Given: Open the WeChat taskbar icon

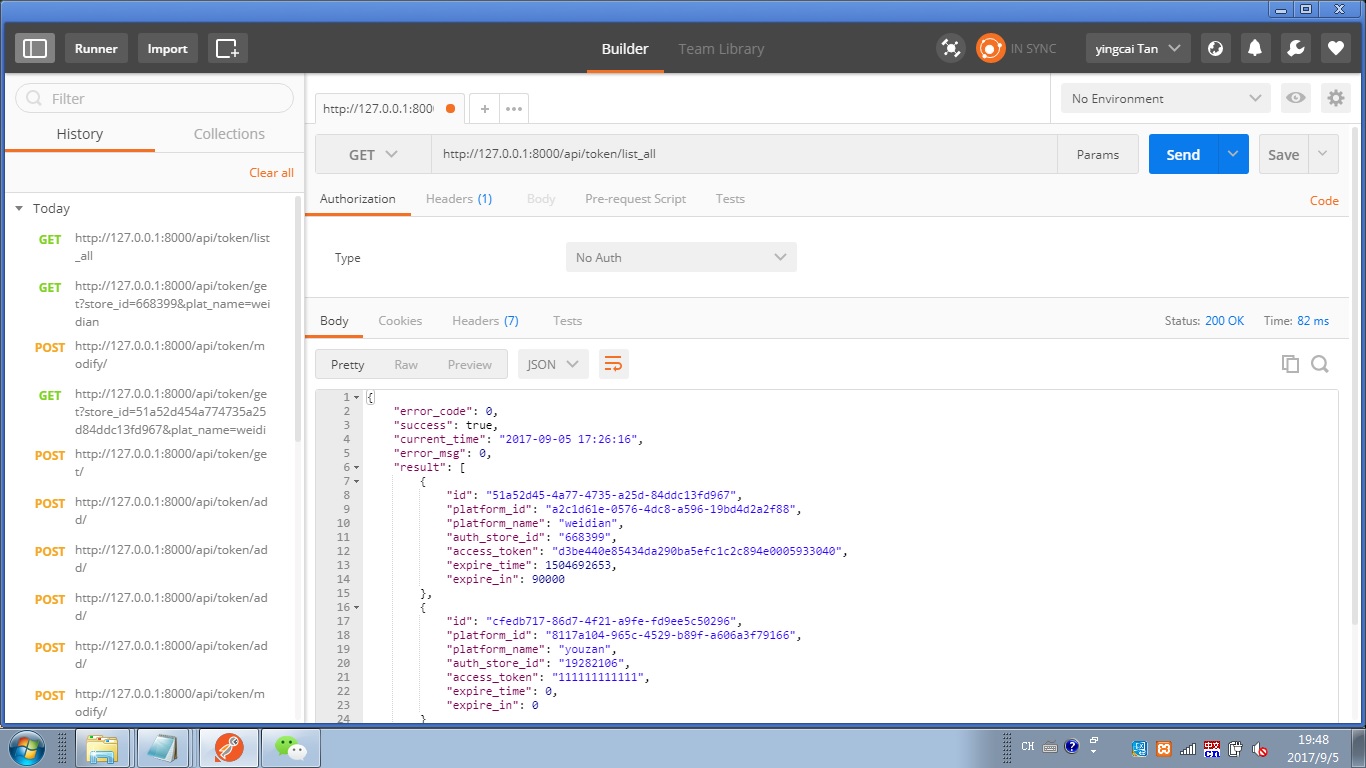Looking at the screenshot, I should 291,747.
